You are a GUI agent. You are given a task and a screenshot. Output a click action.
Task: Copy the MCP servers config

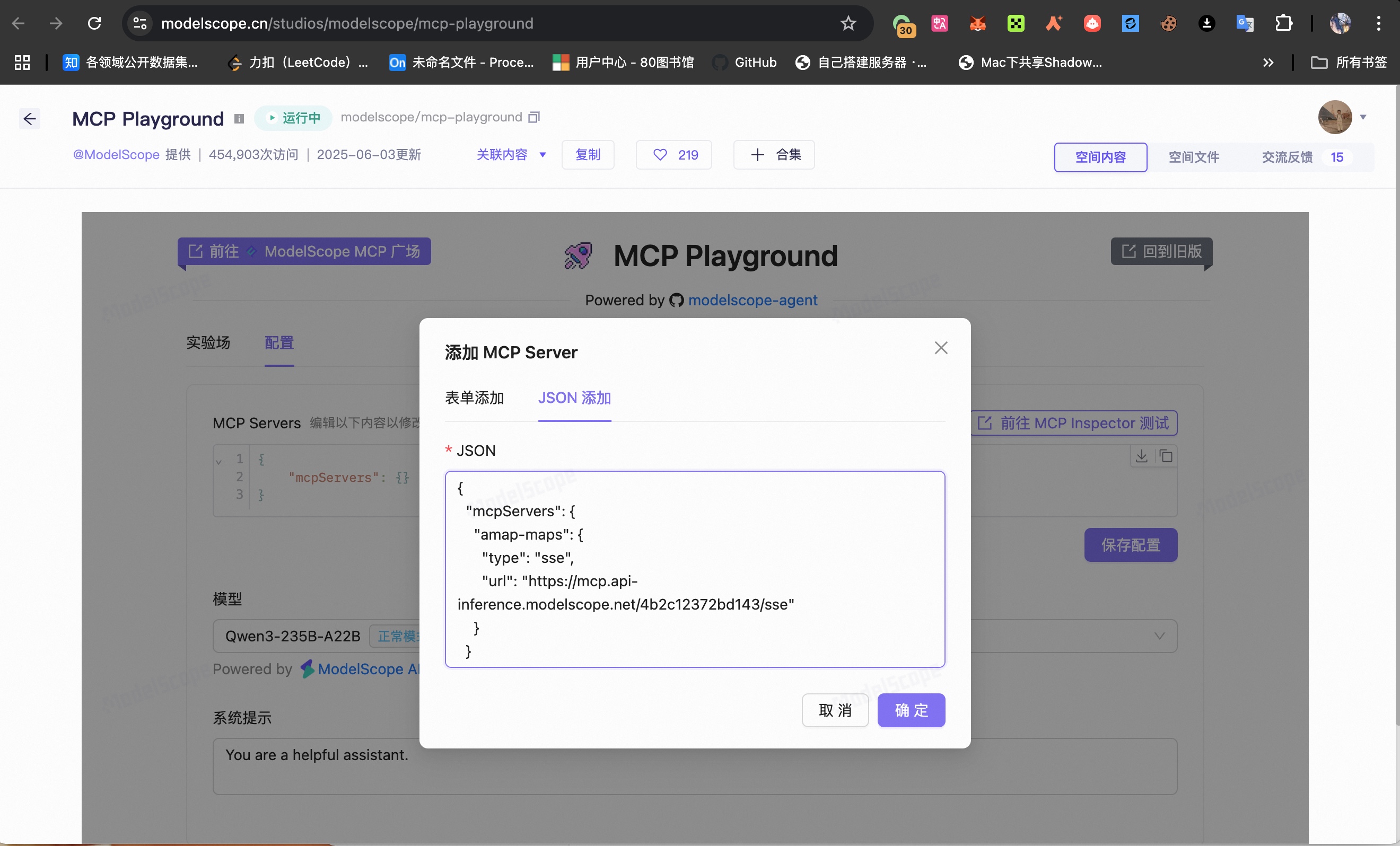tap(1166, 455)
